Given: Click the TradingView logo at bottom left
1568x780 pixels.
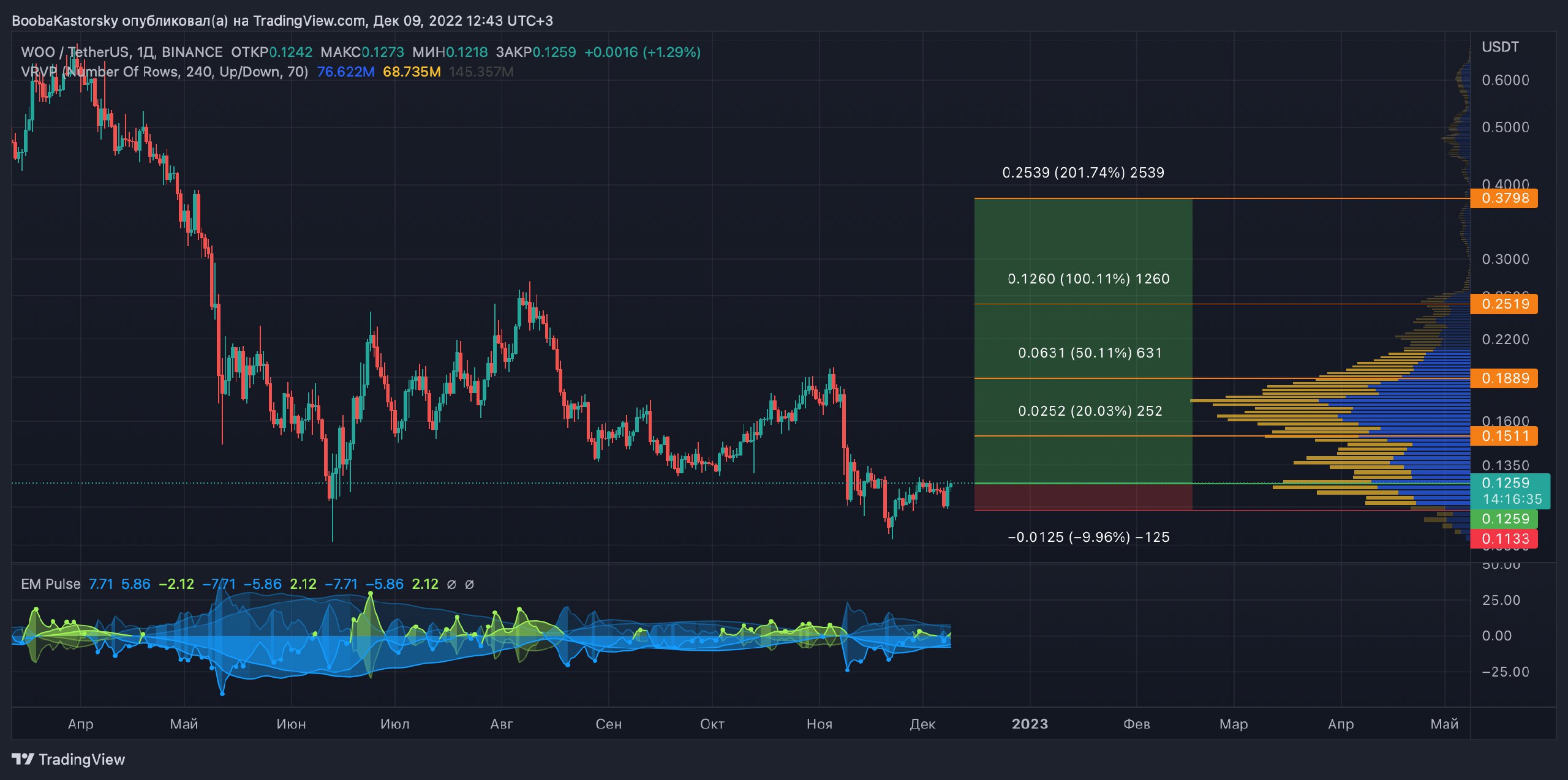Looking at the screenshot, I should 68,759.
